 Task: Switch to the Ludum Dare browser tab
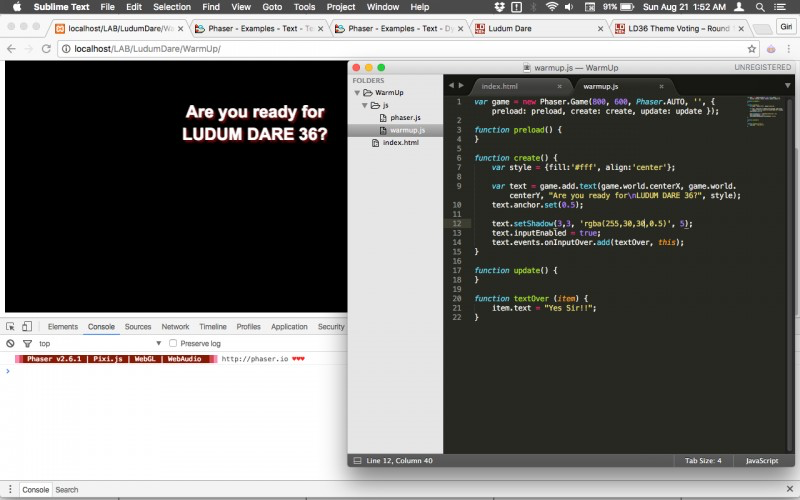tap(538, 29)
